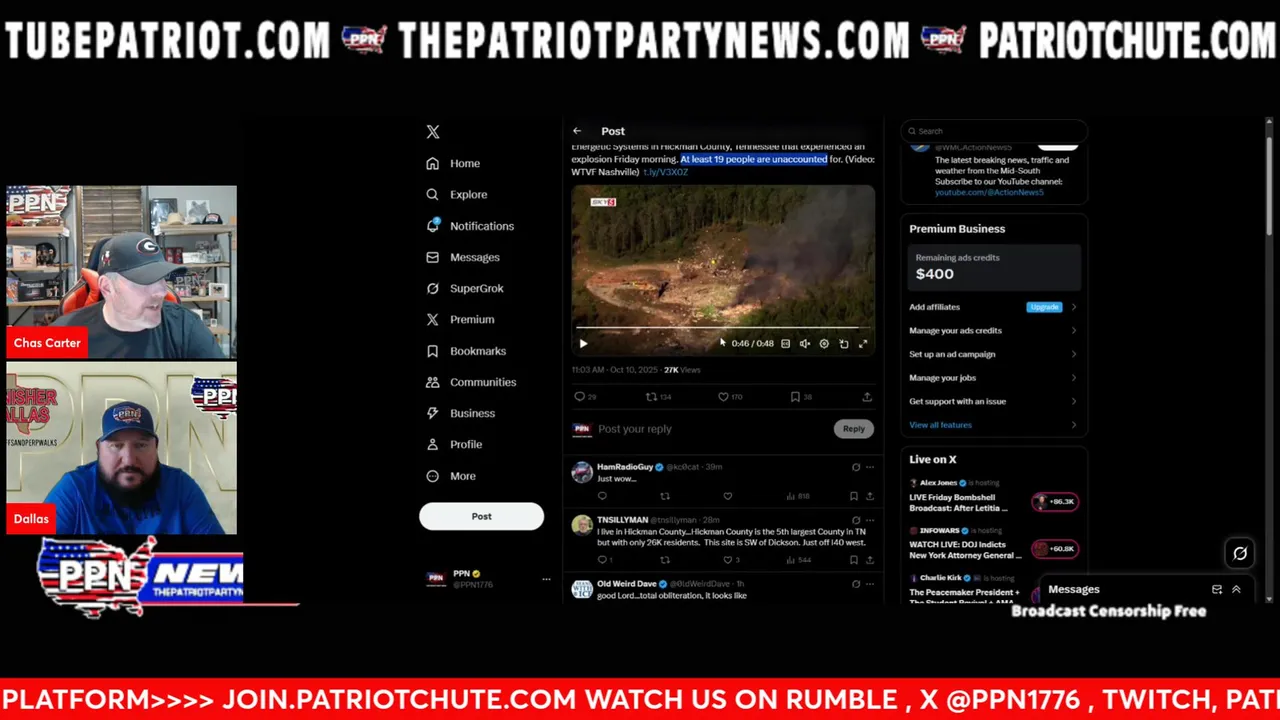This screenshot has height=720, width=1280.
Task: Open the floating Grok button
Action: point(1240,553)
